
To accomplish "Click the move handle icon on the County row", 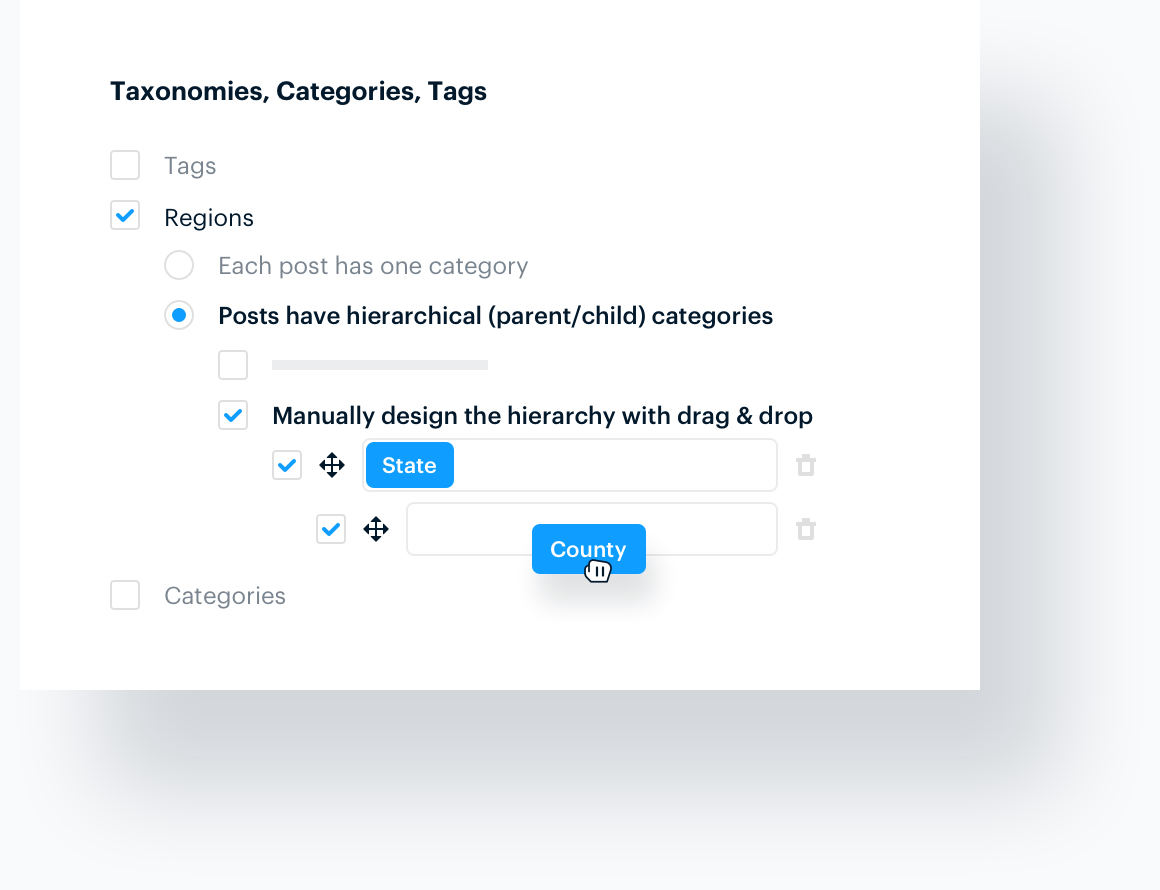I will pos(376,529).
